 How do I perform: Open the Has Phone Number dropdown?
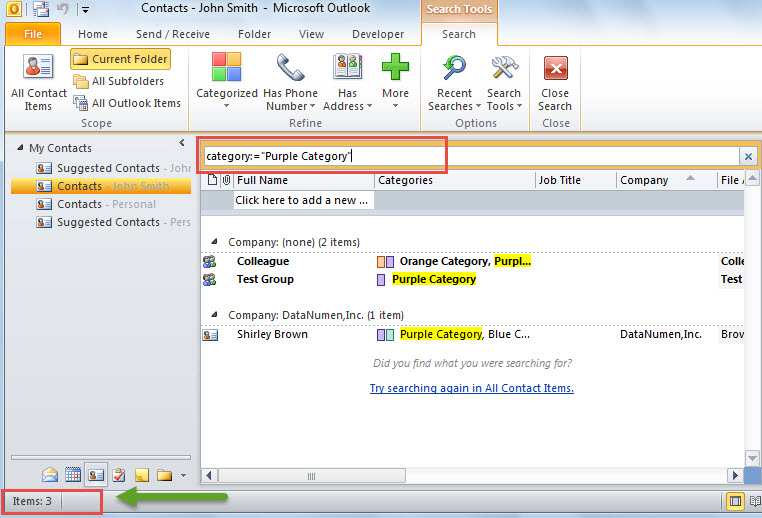pos(290,81)
